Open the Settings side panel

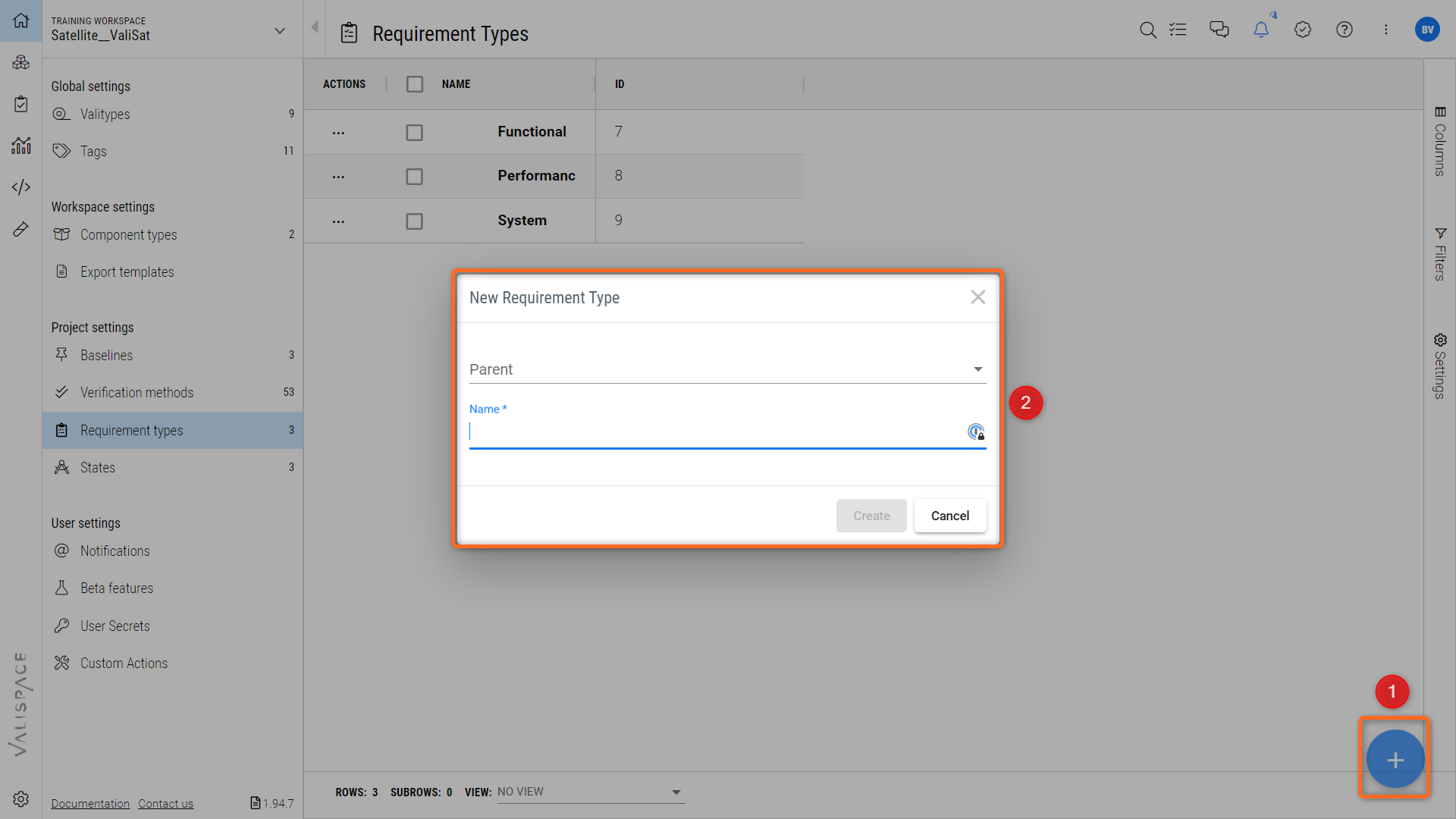pyautogui.click(x=1440, y=366)
